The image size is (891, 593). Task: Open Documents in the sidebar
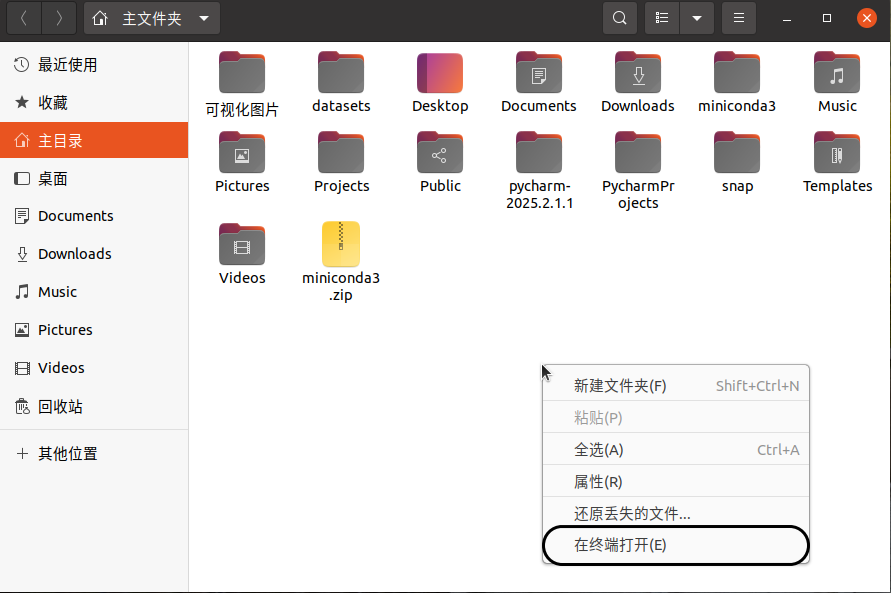pos(94,216)
